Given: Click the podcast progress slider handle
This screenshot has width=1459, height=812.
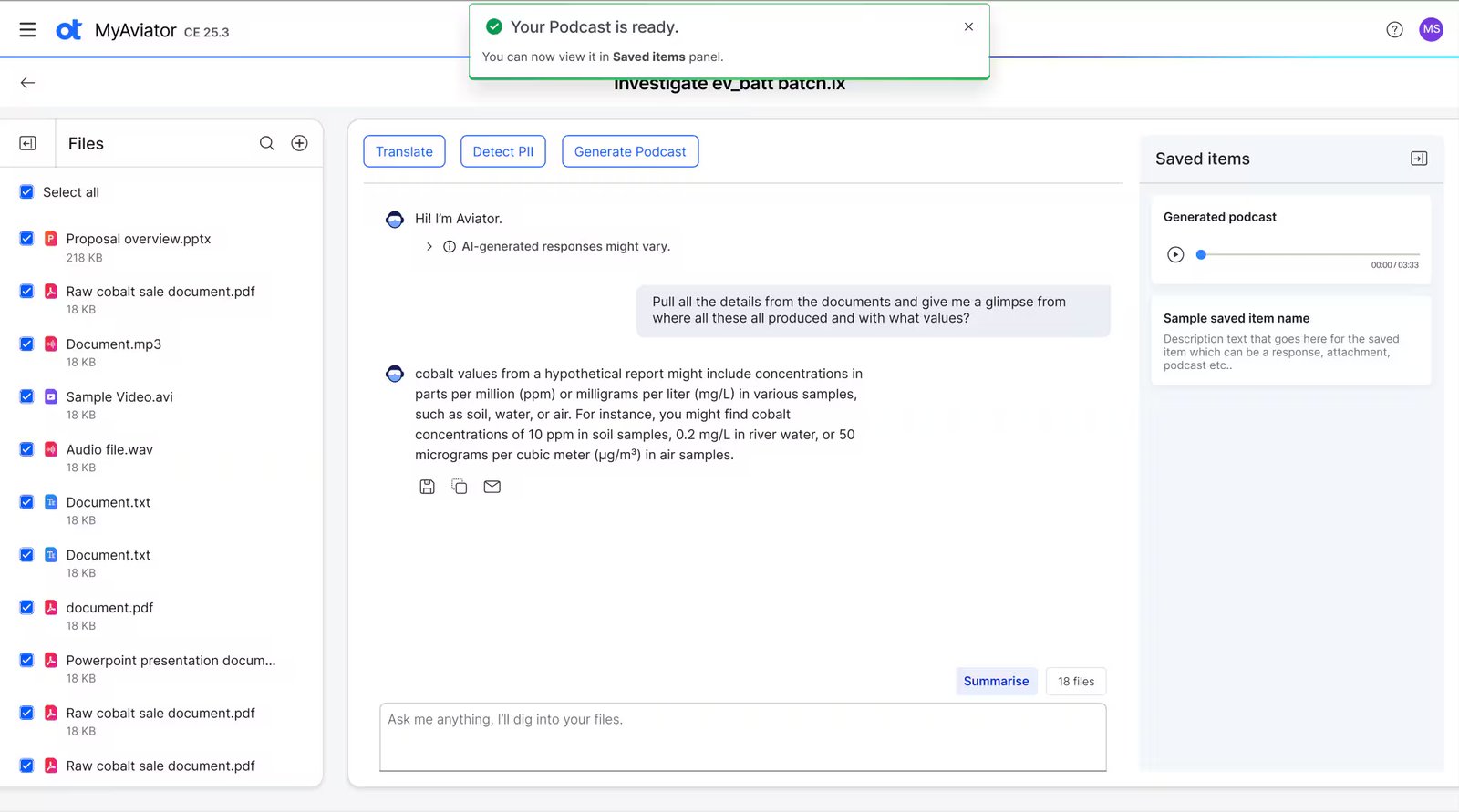Looking at the screenshot, I should (1201, 255).
